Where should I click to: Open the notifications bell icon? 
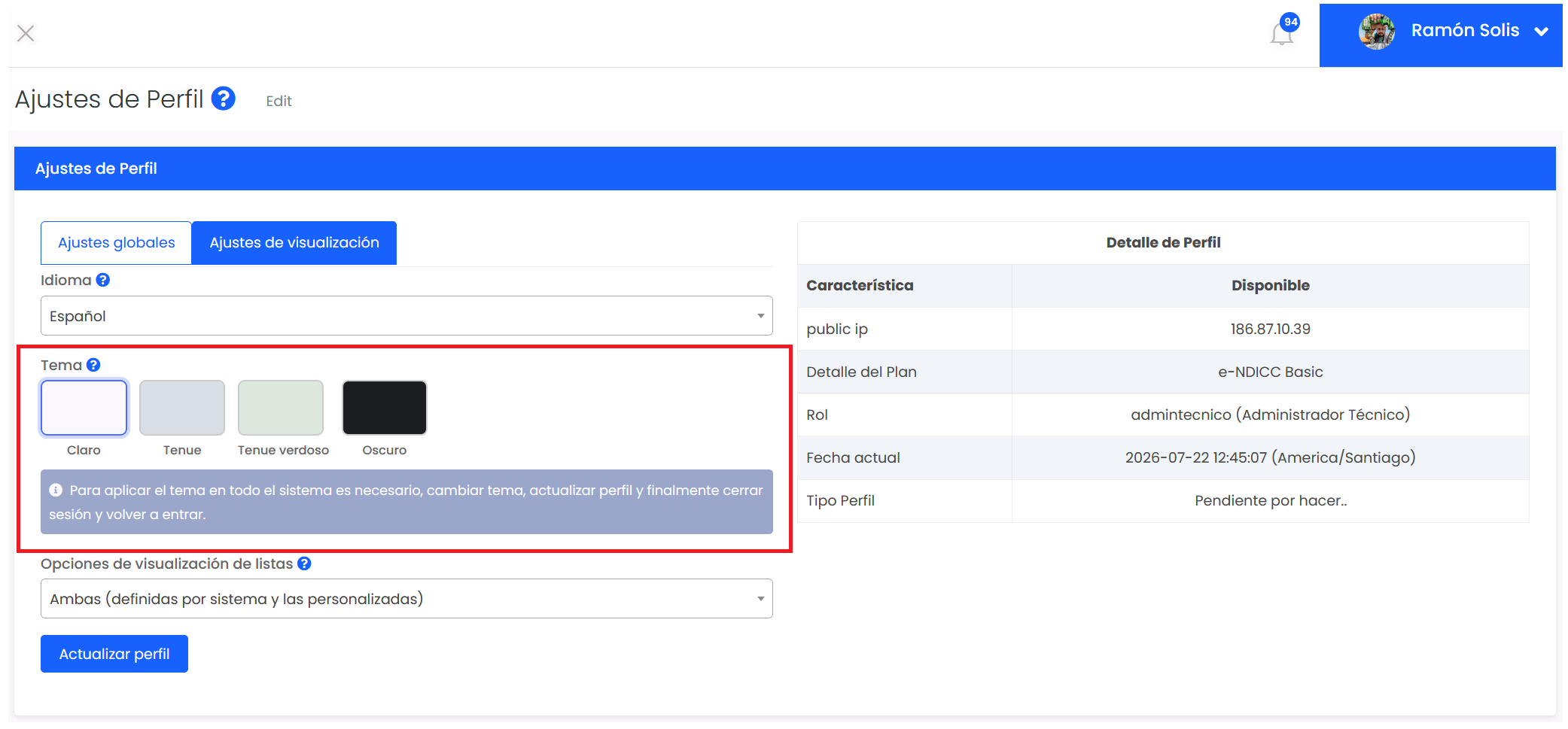tap(1281, 34)
